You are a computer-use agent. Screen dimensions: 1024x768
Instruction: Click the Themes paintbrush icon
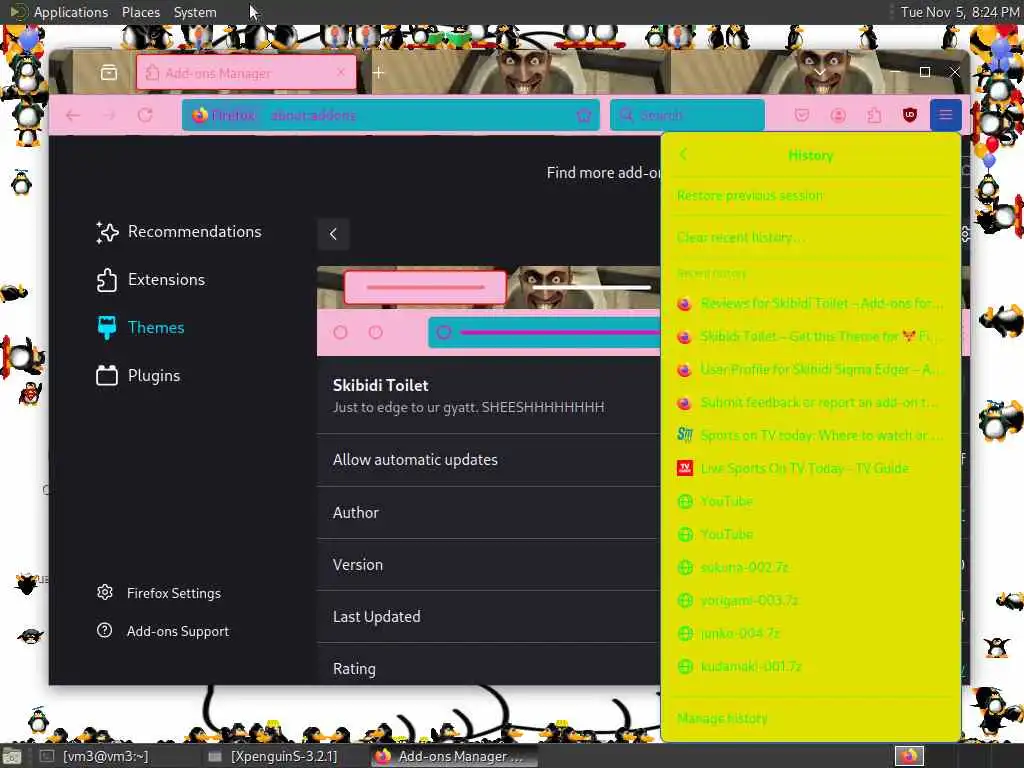point(106,327)
